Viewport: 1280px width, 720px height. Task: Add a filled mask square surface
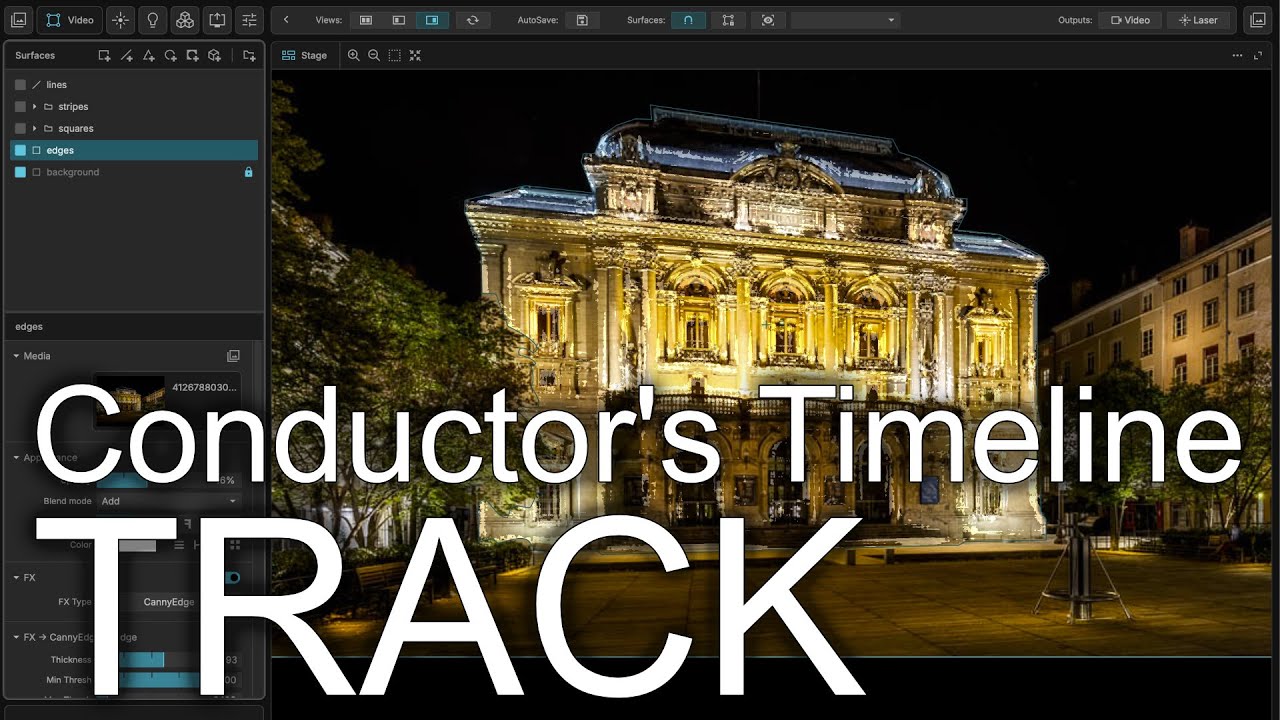[192, 55]
